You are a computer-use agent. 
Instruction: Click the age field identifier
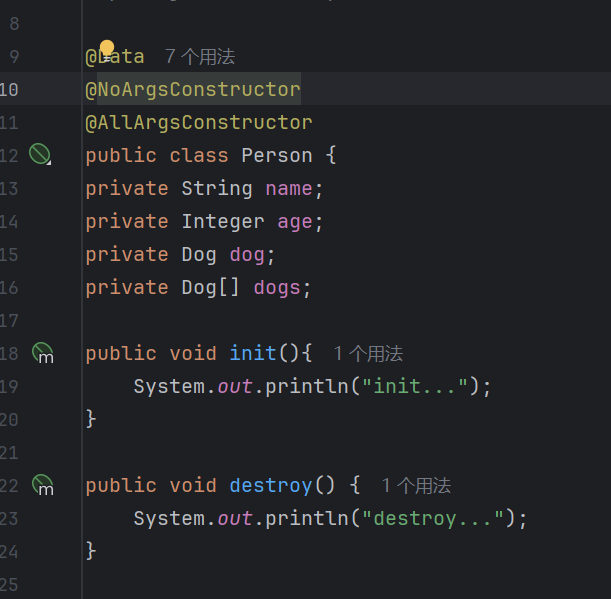click(295, 221)
